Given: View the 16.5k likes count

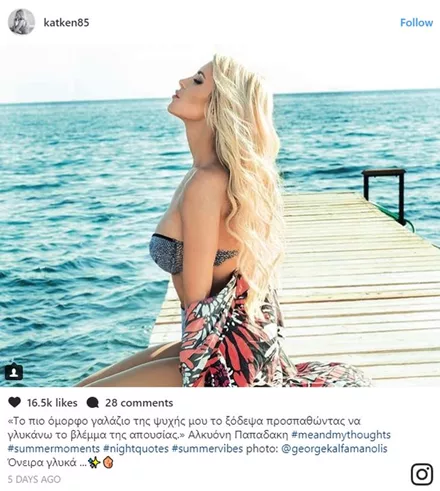Looking at the screenshot, I should point(52,403).
